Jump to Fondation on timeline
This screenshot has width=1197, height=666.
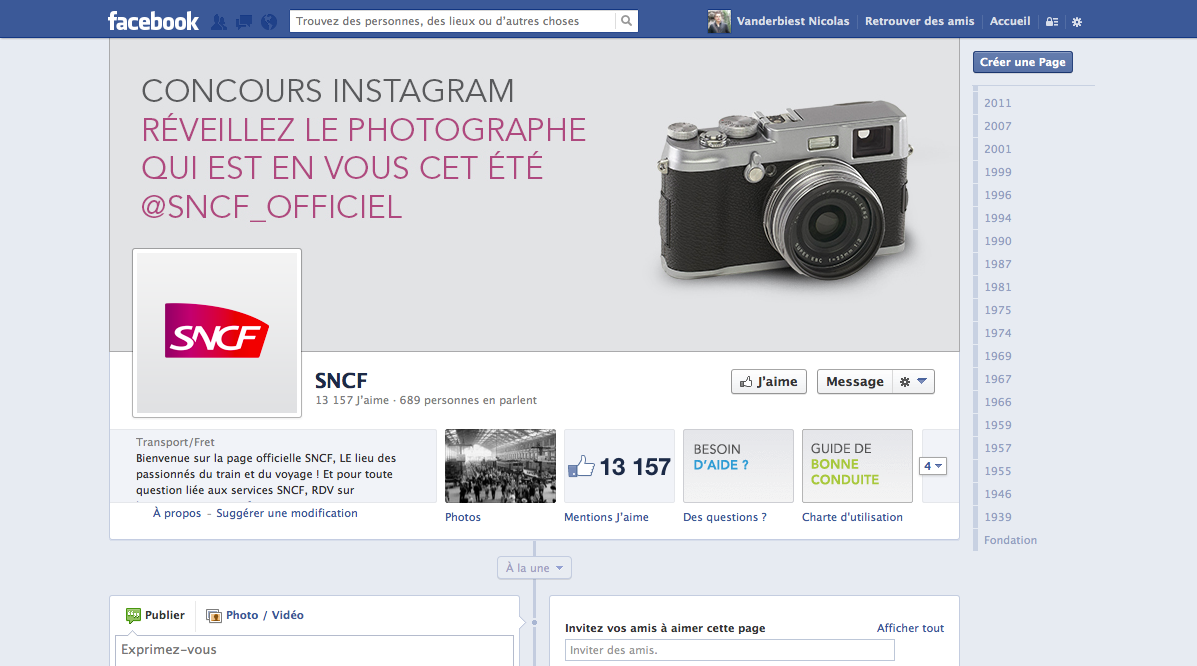[x=1010, y=540]
